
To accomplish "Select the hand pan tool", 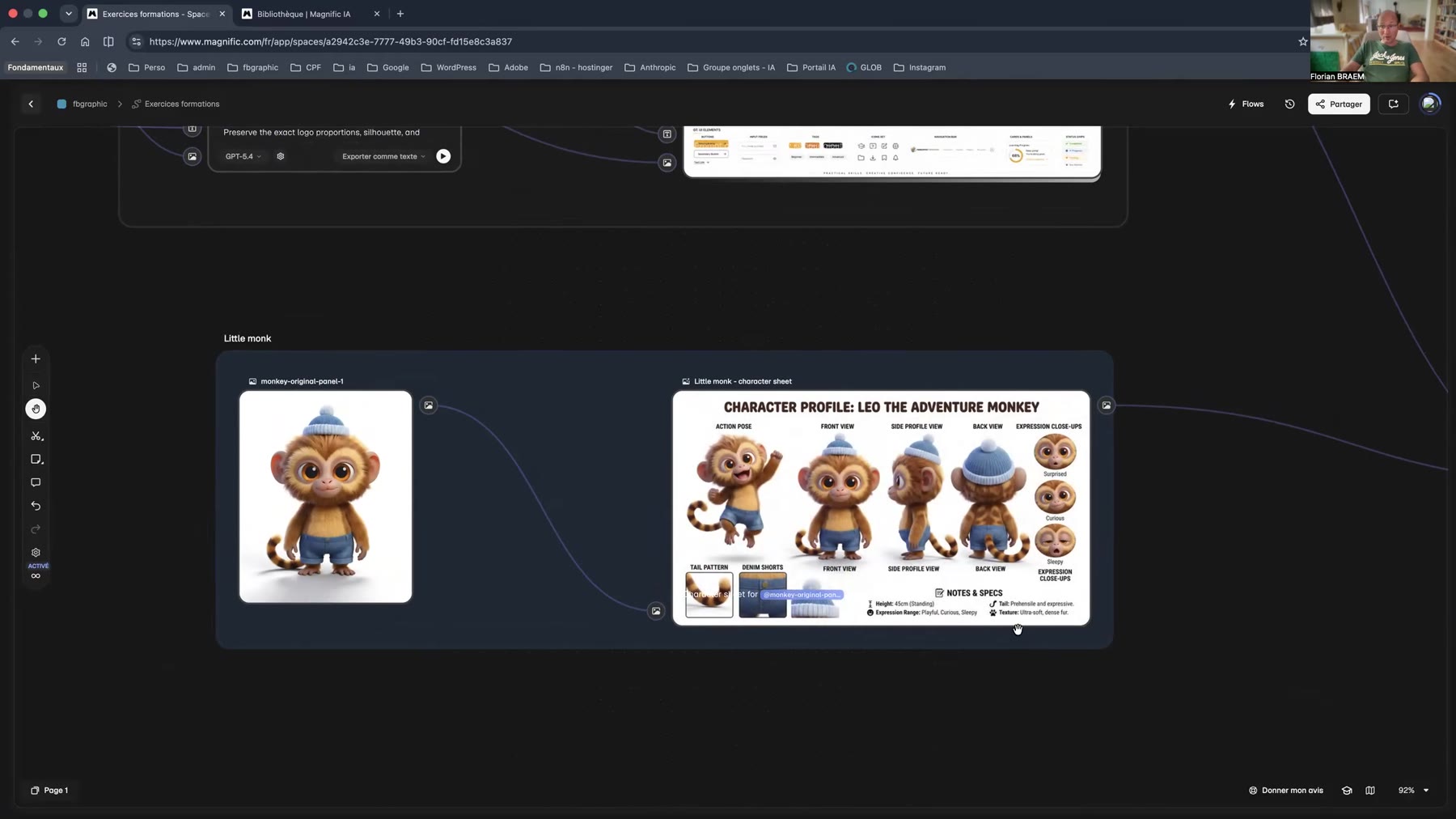I will coord(36,409).
